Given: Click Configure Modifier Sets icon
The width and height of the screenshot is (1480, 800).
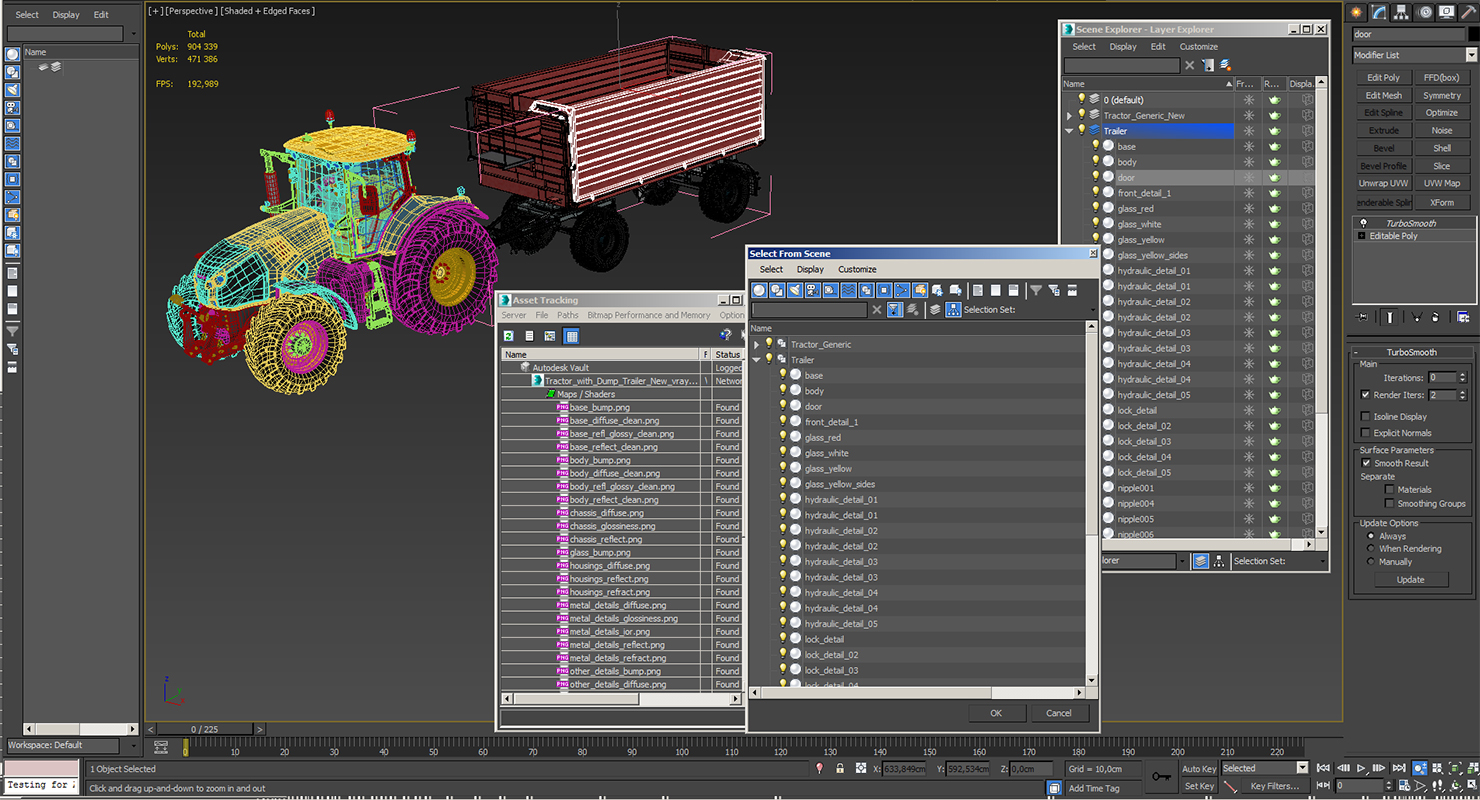Looking at the screenshot, I should tap(1463, 317).
